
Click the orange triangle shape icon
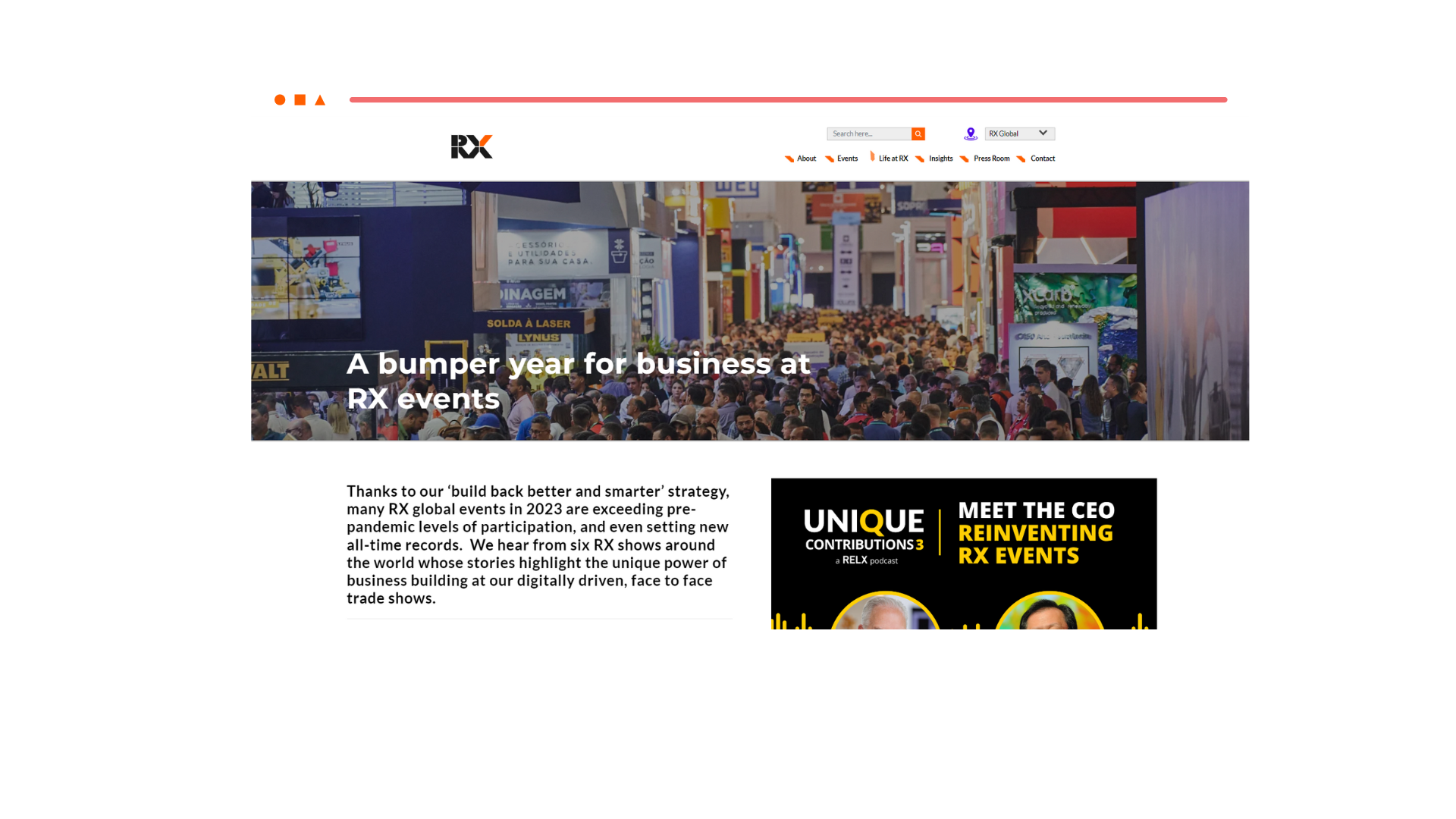pyautogui.click(x=320, y=100)
